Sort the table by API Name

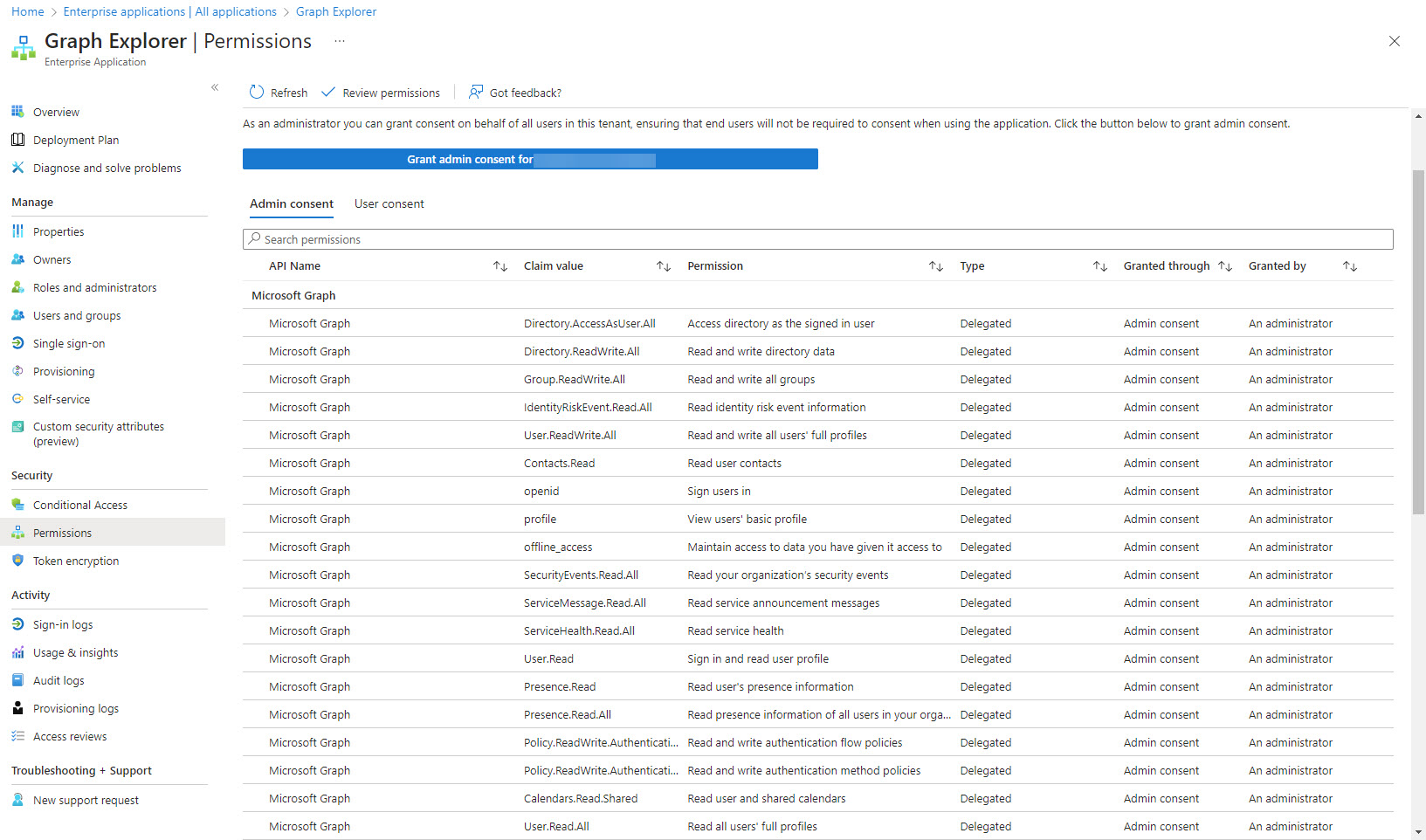click(500, 266)
